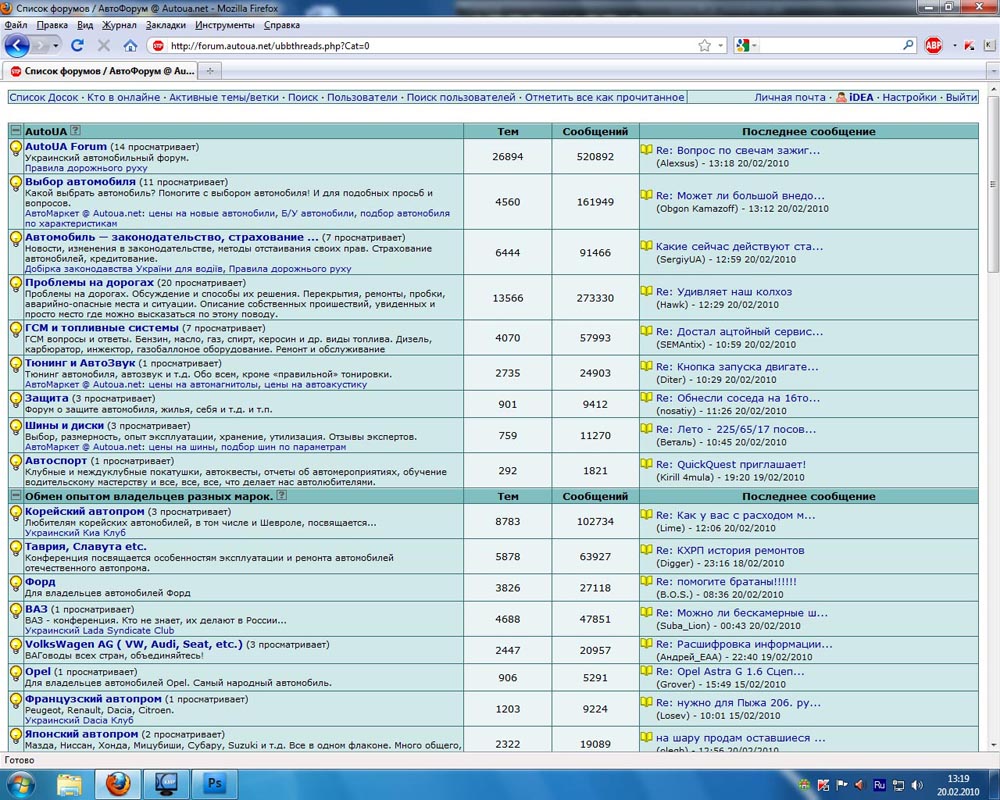Switch input language via Ru tray indicator

point(879,785)
